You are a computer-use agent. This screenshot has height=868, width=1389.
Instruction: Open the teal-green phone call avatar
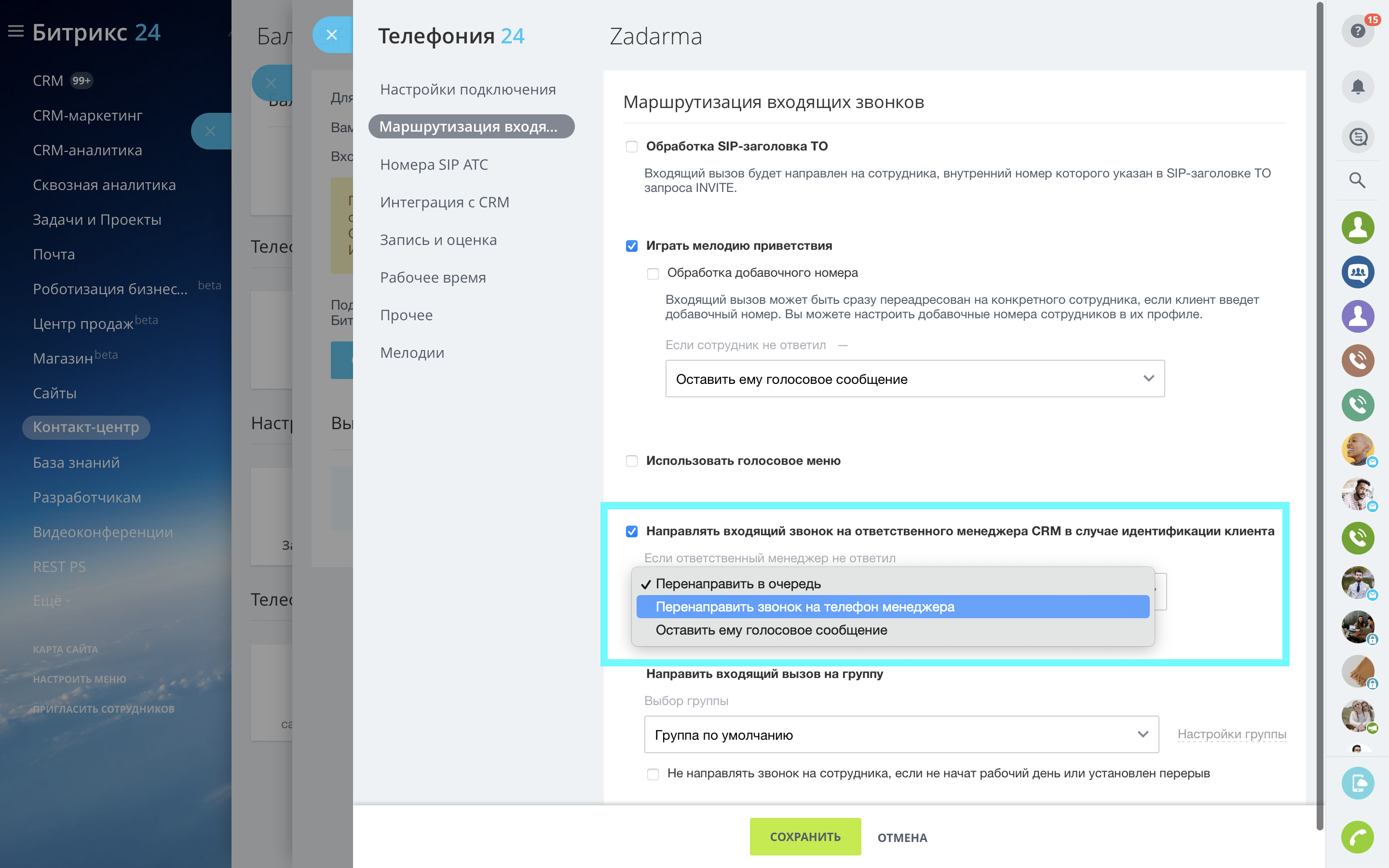[1358, 405]
